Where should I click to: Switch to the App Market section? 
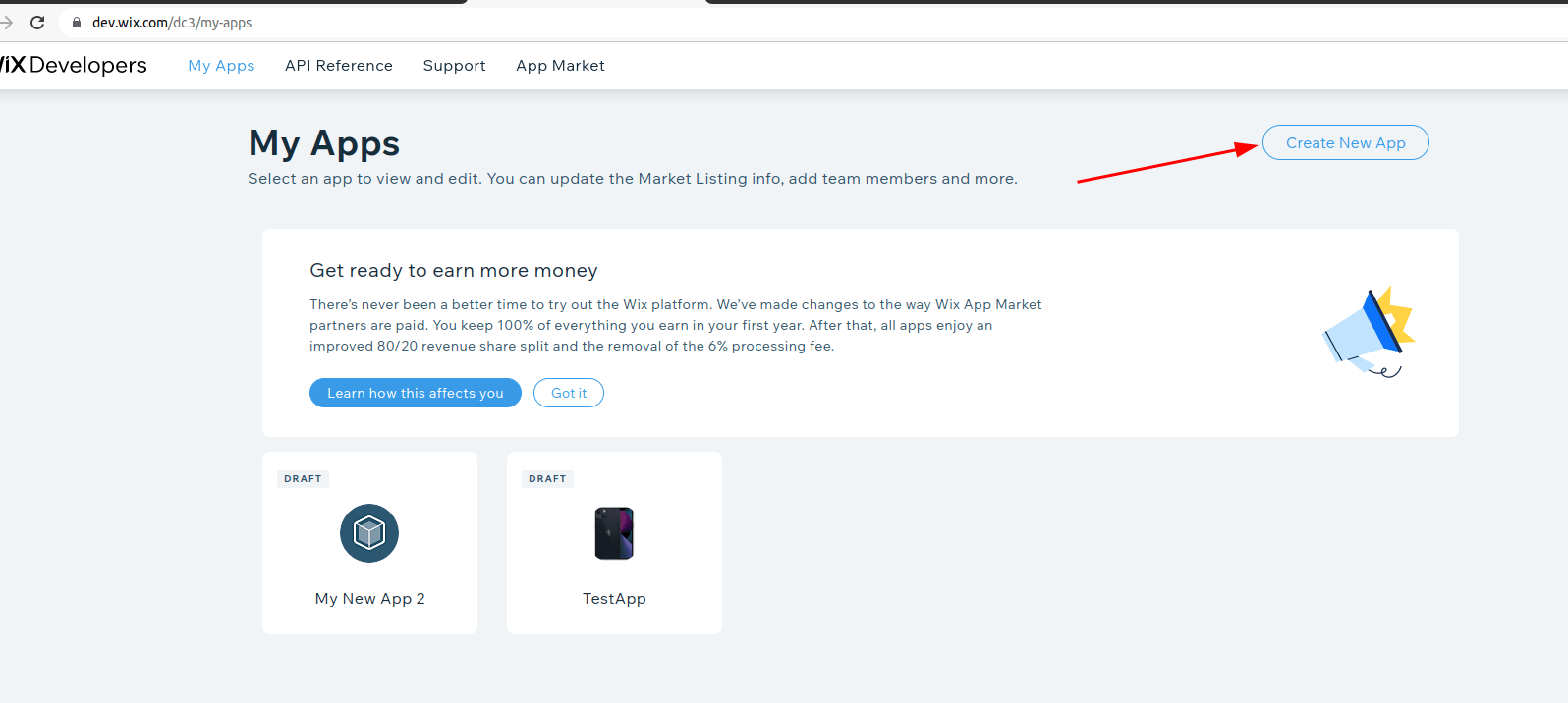[x=560, y=65]
